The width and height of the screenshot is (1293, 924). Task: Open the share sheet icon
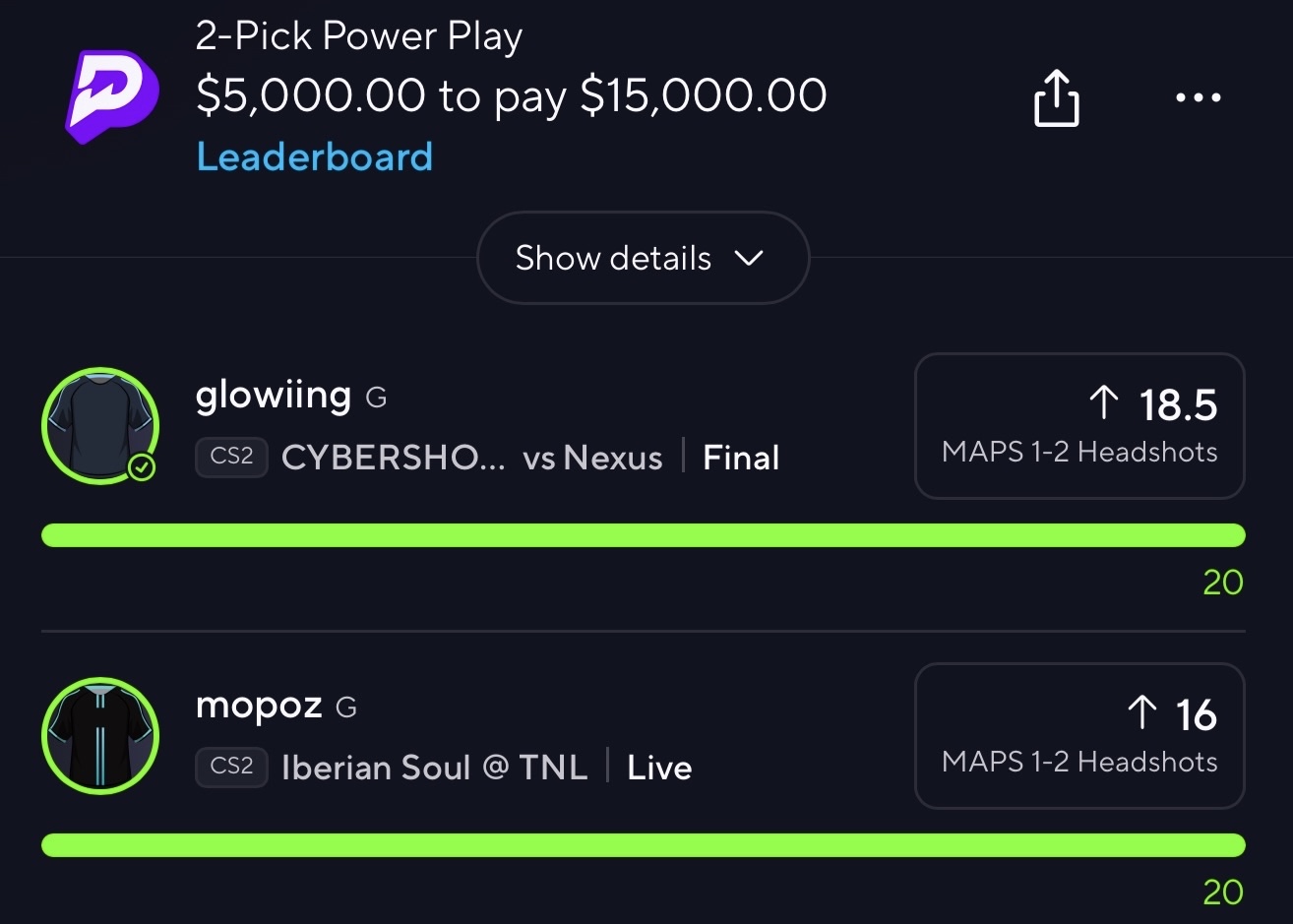[1056, 97]
